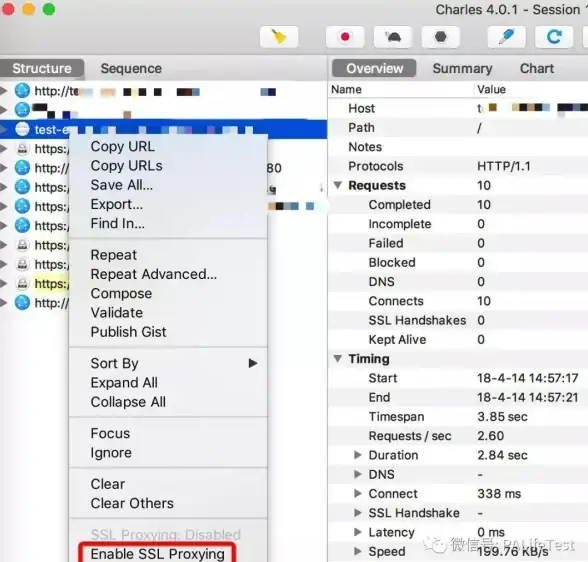Expand the Connect timing row triangle
This screenshot has height=562, width=588.
point(357,493)
